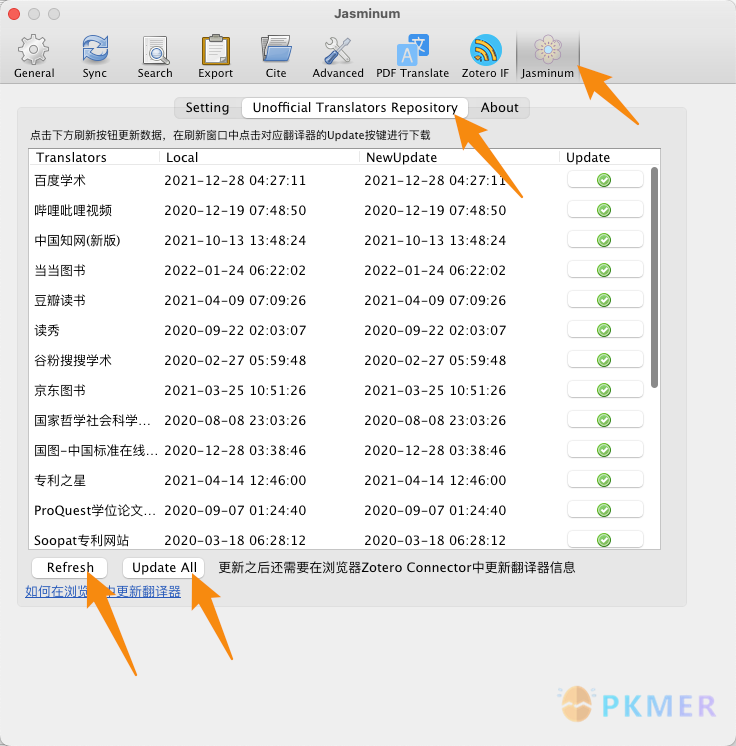Click NewUpdate date 2020-12-28 03:38:46 cell
This screenshot has height=746, width=736.
click(x=435, y=450)
